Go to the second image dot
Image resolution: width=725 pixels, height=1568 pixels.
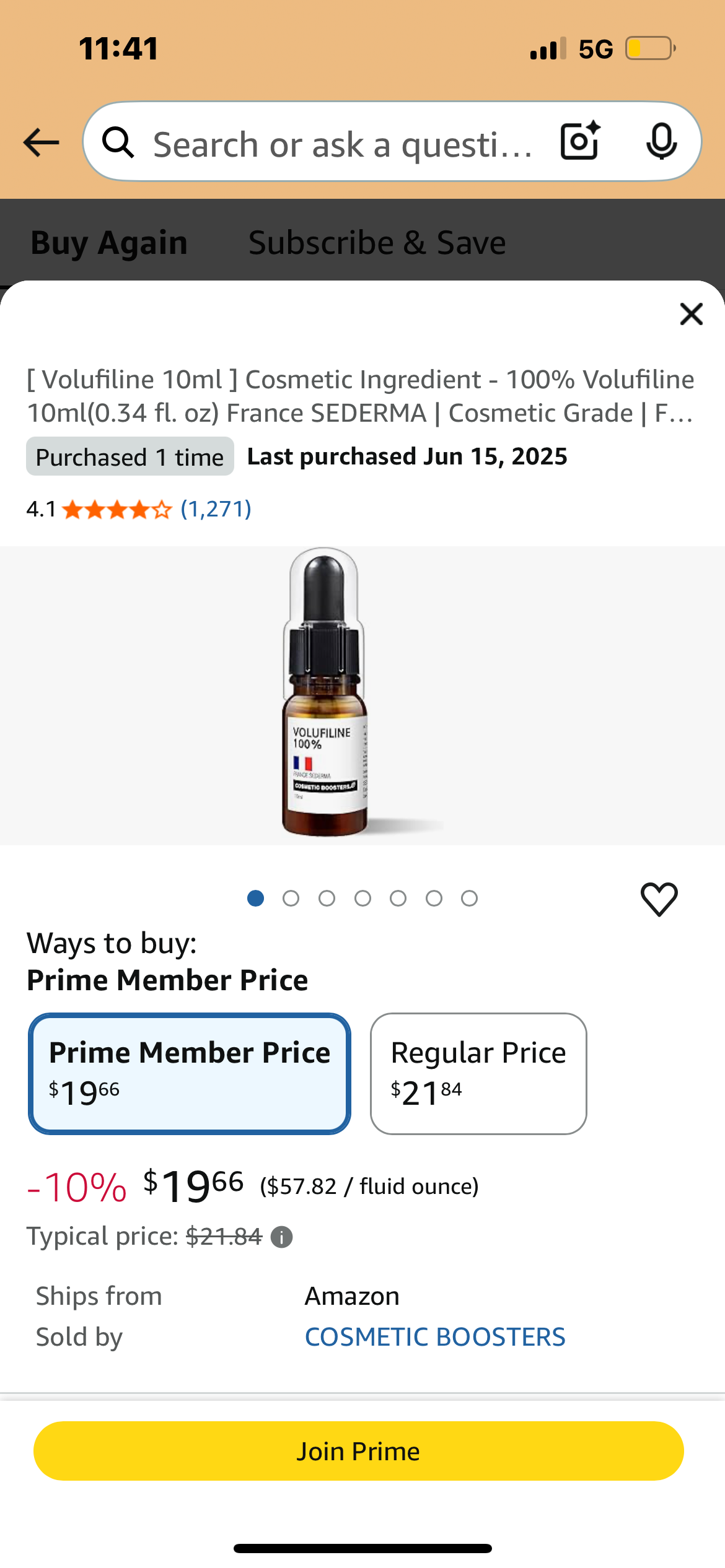(x=291, y=898)
